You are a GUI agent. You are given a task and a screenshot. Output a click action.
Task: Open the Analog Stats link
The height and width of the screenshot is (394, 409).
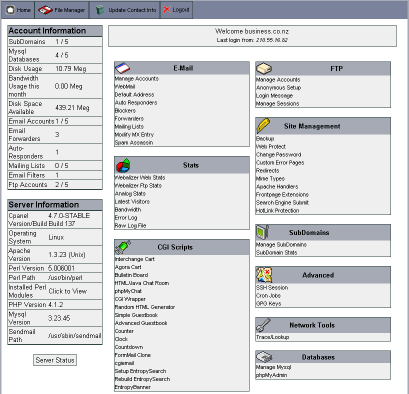click(x=130, y=194)
